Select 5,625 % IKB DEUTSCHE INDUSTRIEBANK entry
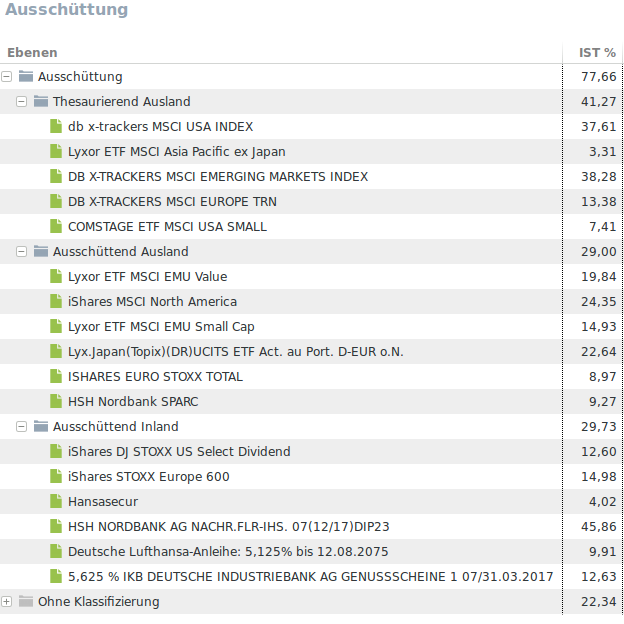This screenshot has height=624, width=624. click(x=310, y=577)
